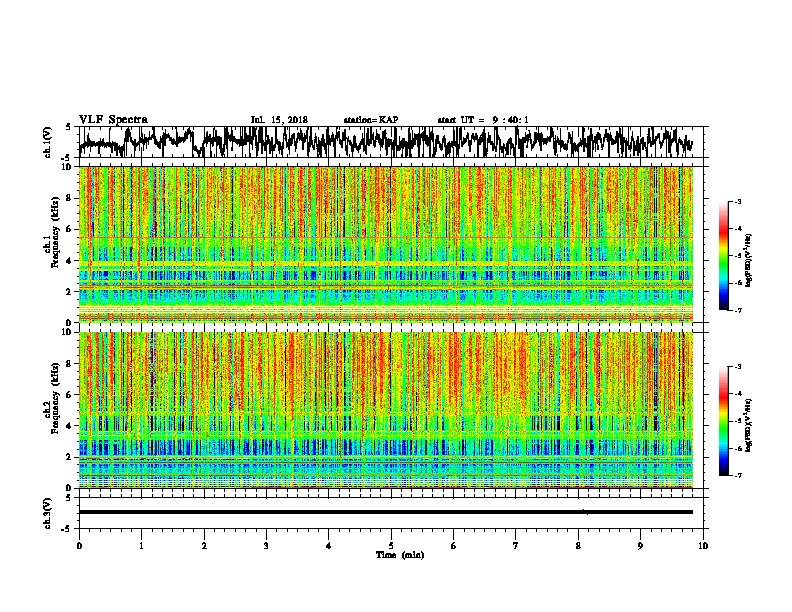
Task: Click time axis tick label "2"
Action: [204, 546]
